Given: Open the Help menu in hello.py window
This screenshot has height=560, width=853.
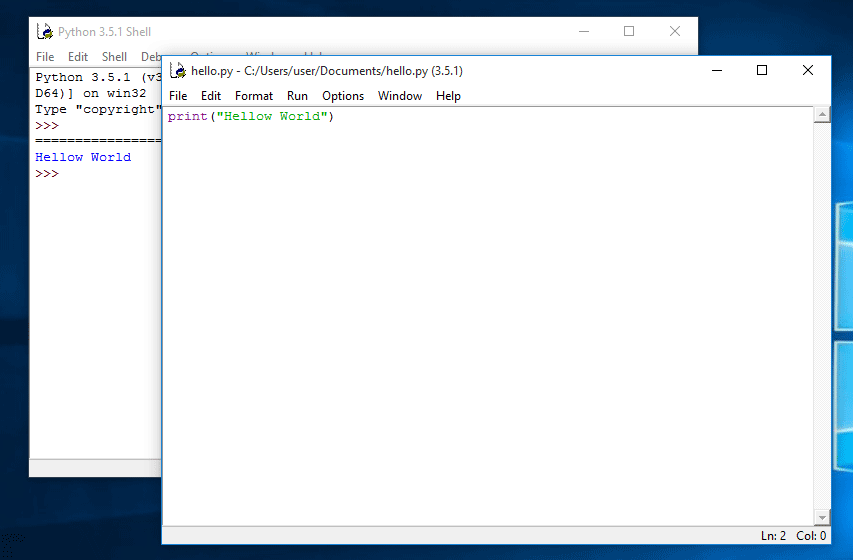Looking at the screenshot, I should (x=448, y=96).
